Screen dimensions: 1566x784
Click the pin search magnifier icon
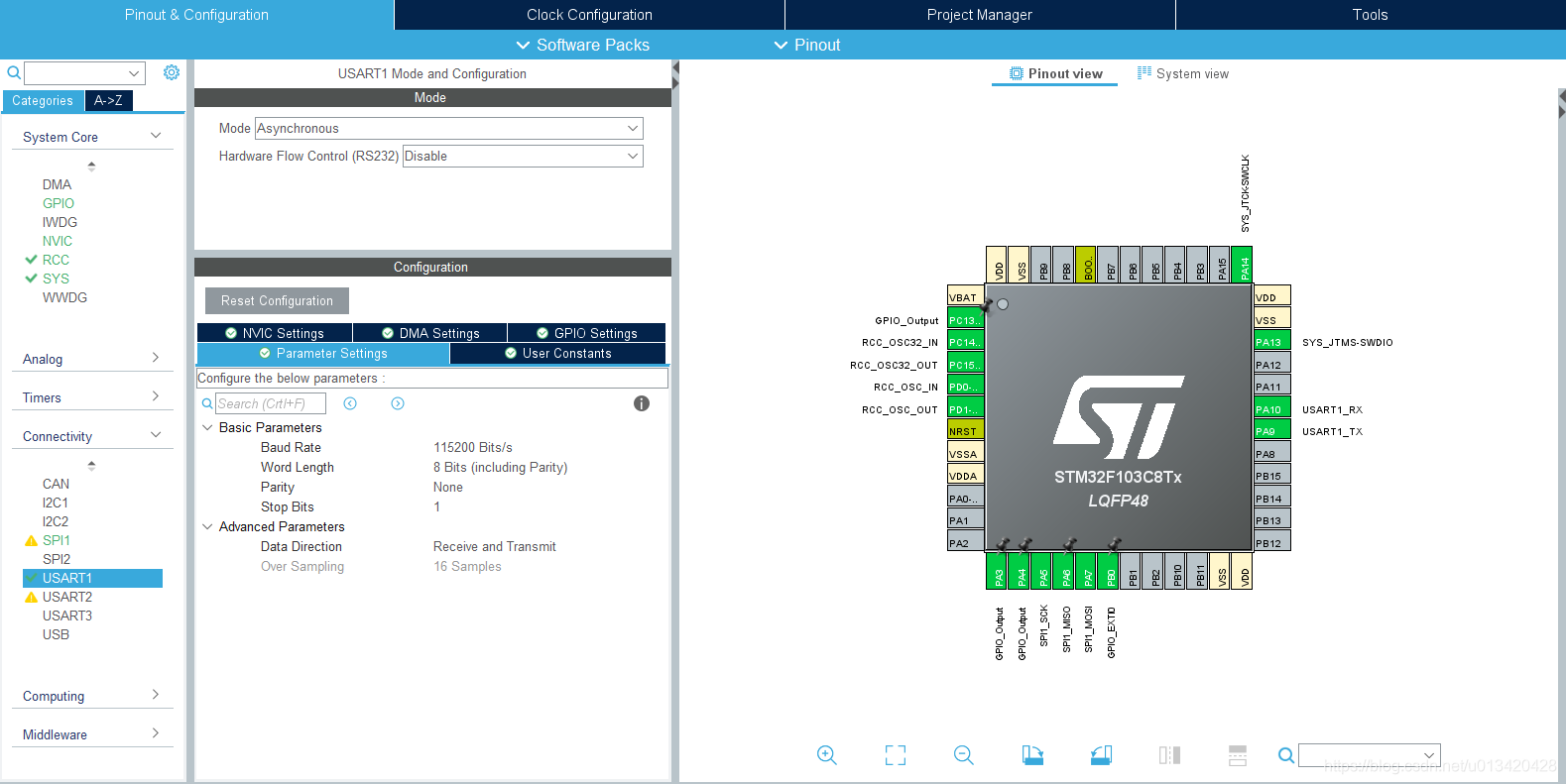pos(1286,755)
